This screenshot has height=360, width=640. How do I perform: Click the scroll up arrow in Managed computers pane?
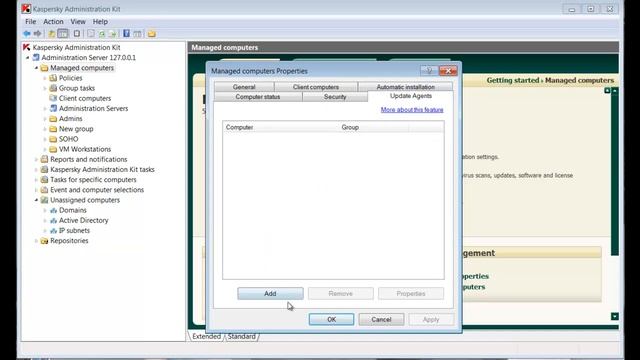[615, 90]
